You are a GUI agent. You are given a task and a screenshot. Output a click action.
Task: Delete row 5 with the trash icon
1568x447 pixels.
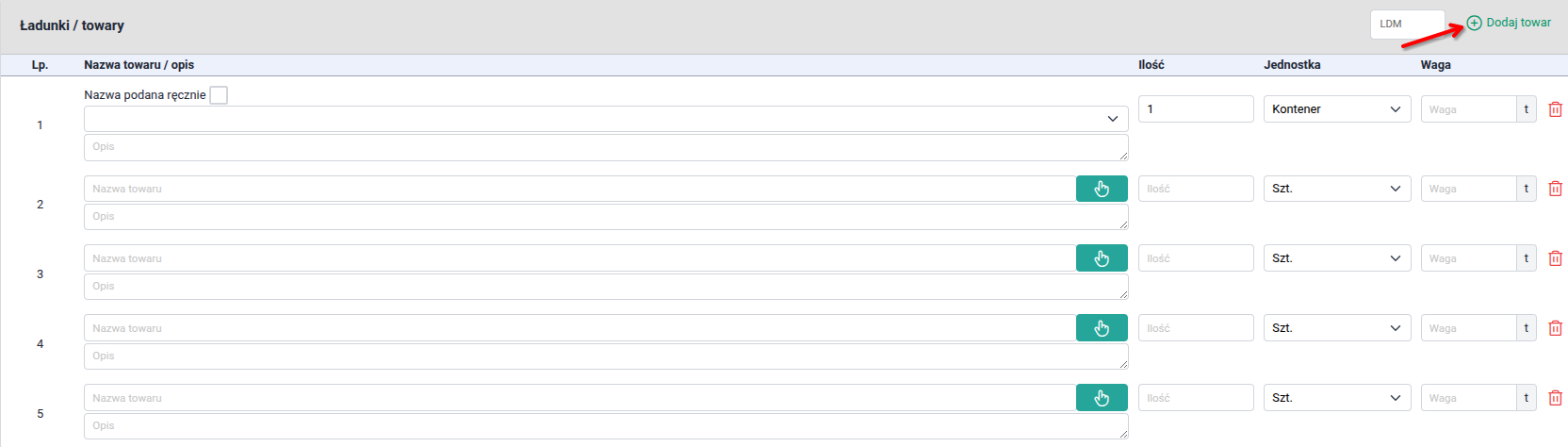click(x=1555, y=399)
